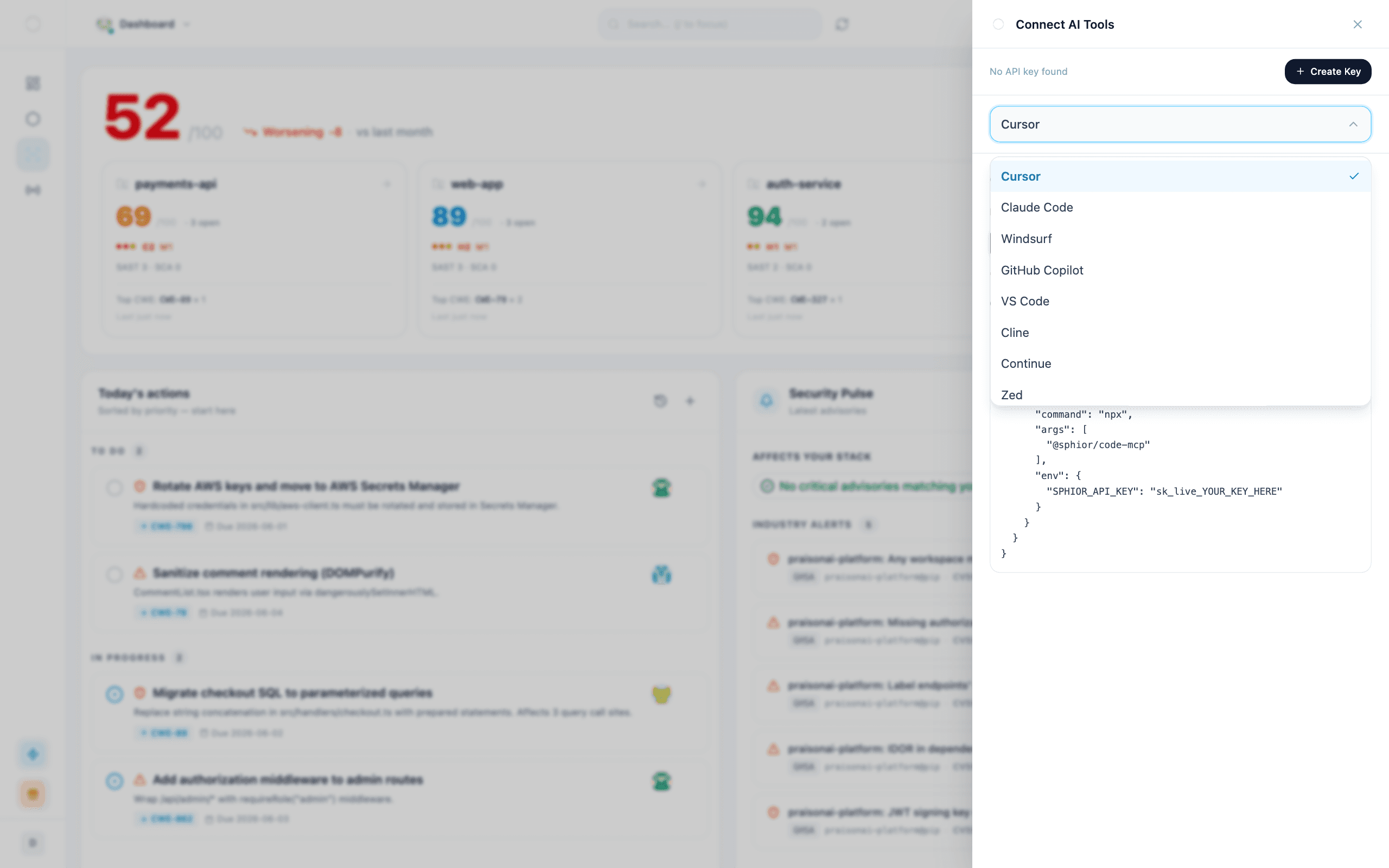The height and width of the screenshot is (868, 1389).
Task: Open Migrate checkout SQL to parameterized queries
Action: point(292,693)
